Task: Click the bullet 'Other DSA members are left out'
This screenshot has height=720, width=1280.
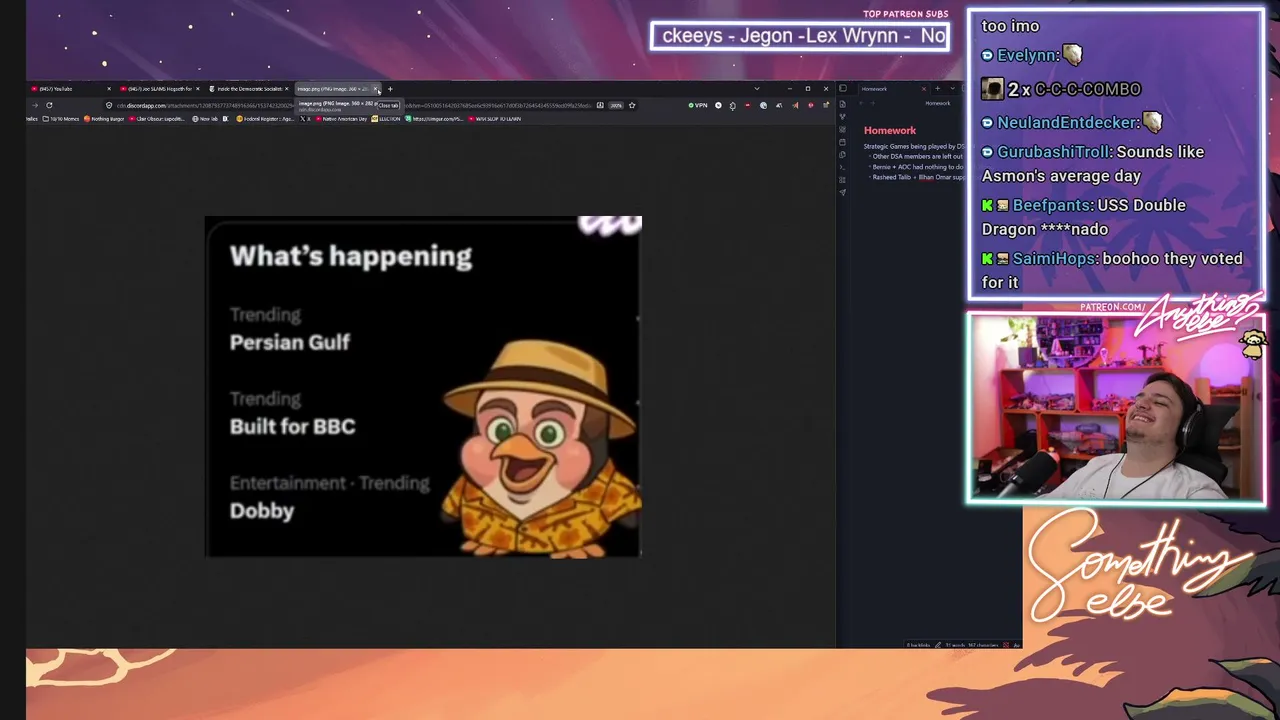Action: pos(917,157)
